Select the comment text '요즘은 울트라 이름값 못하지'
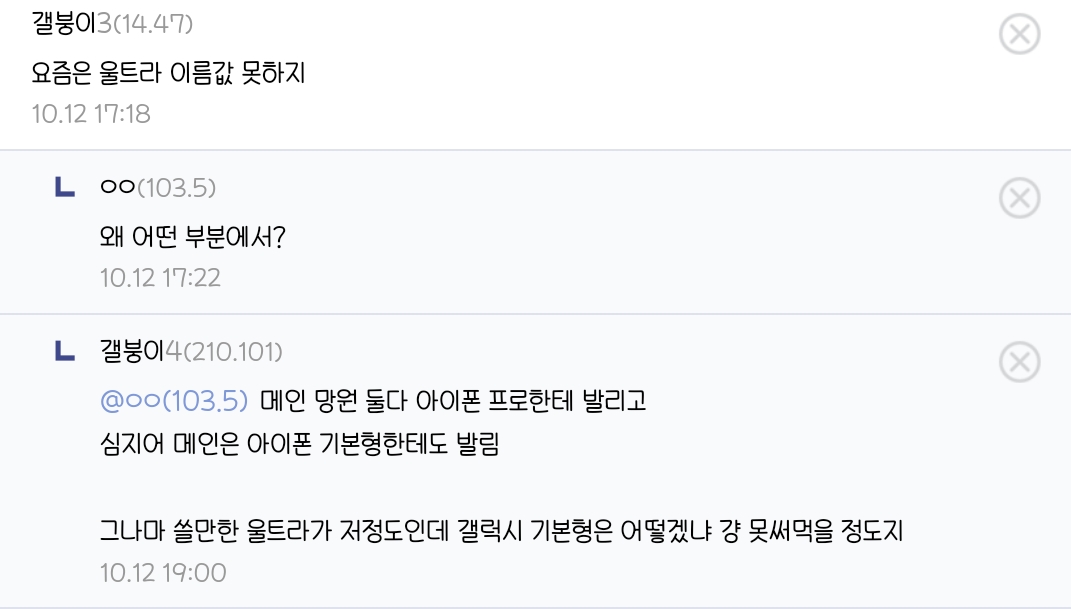 pos(168,72)
